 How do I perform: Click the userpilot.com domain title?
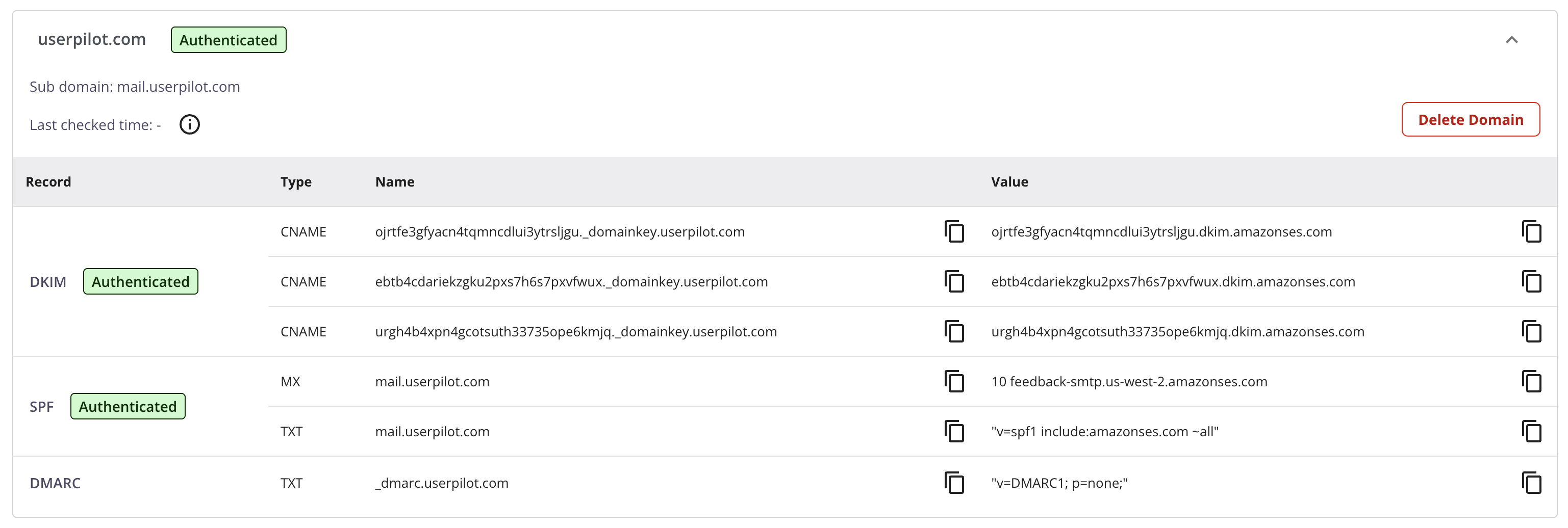(92, 40)
